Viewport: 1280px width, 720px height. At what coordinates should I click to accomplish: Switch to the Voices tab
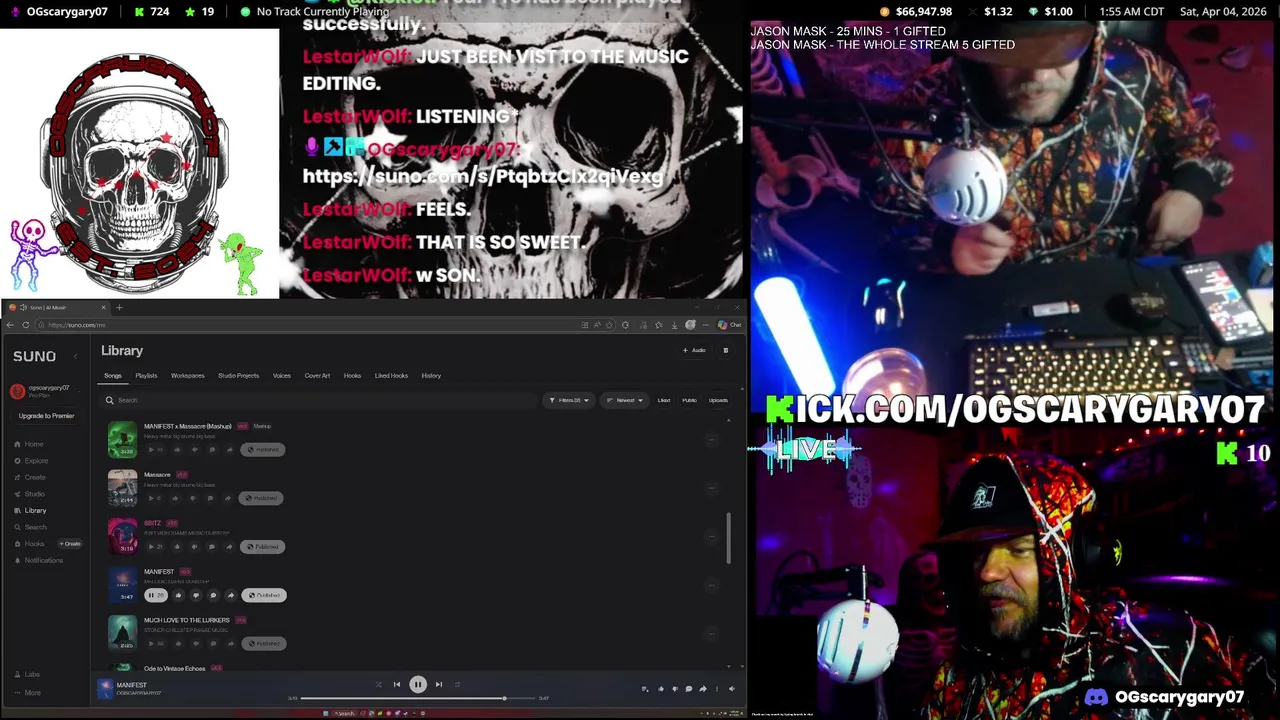click(x=282, y=376)
